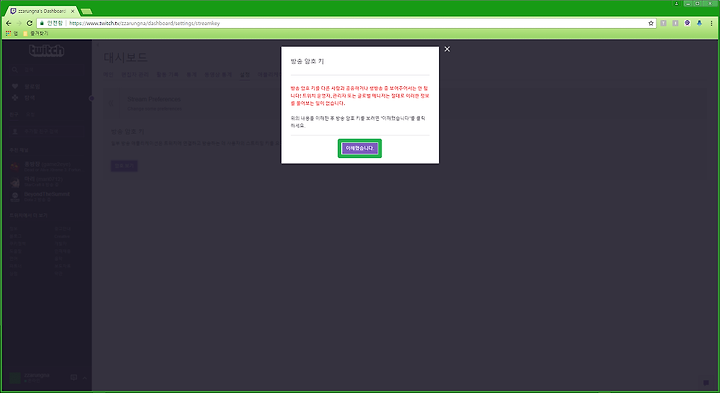The height and width of the screenshot is (393, 720).
Task: Click the back chevron beside Stream Preferences
Action: [x=111, y=103]
